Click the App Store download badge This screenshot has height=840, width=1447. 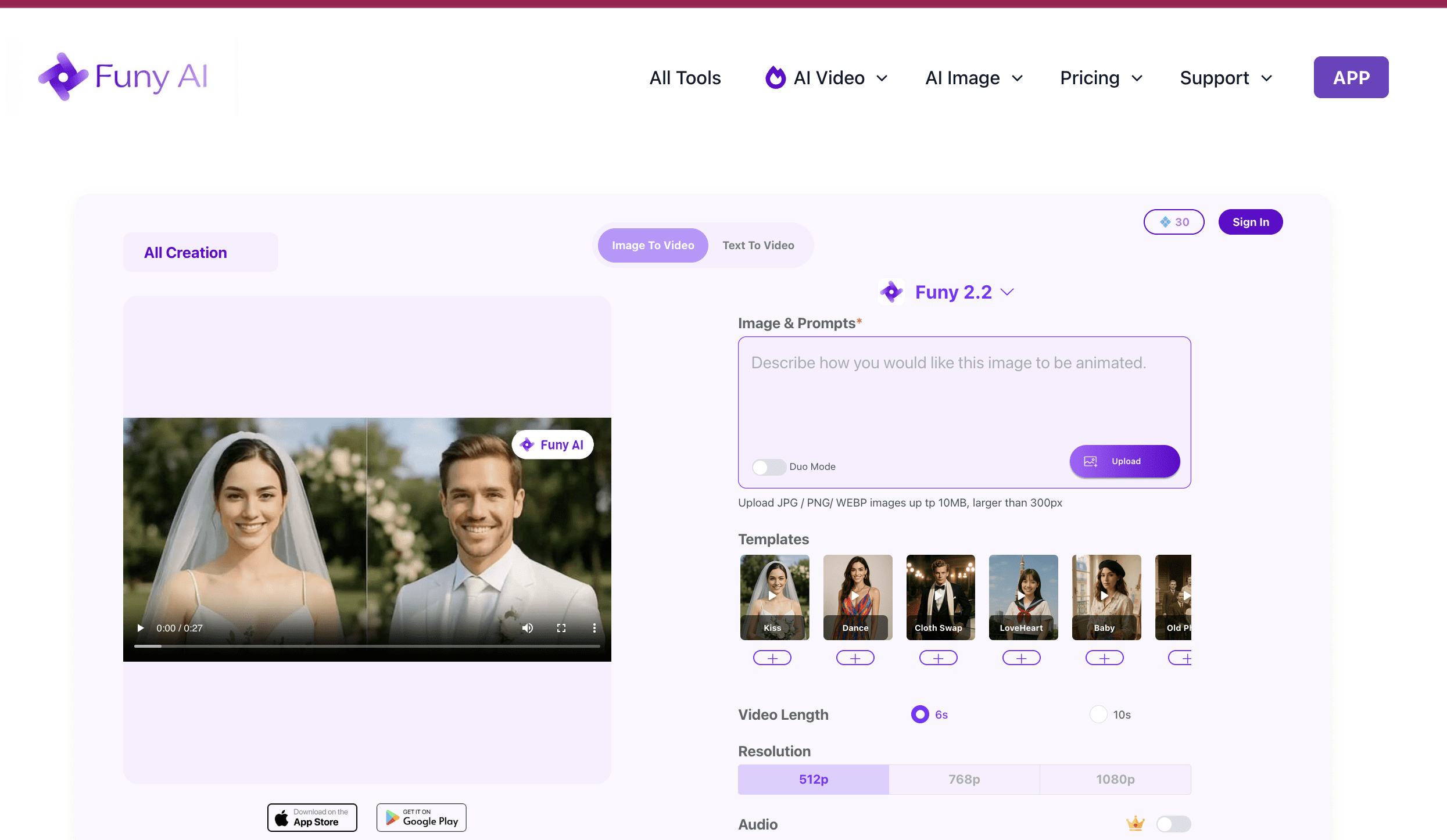[x=312, y=817]
